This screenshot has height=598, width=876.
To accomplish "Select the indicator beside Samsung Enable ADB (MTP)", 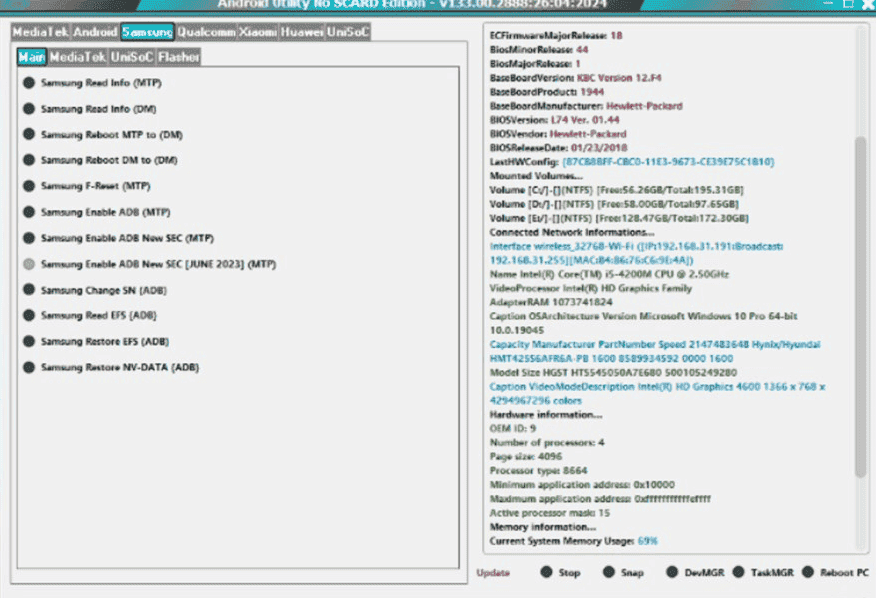I will (27, 212).
